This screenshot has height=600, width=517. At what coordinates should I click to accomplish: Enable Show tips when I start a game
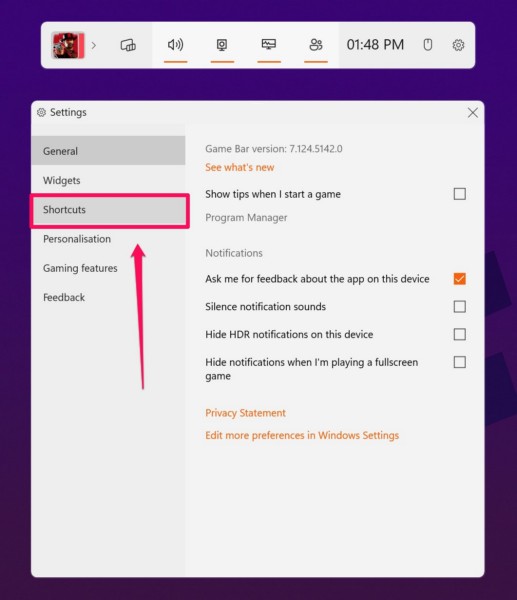(x=460, y=194)
